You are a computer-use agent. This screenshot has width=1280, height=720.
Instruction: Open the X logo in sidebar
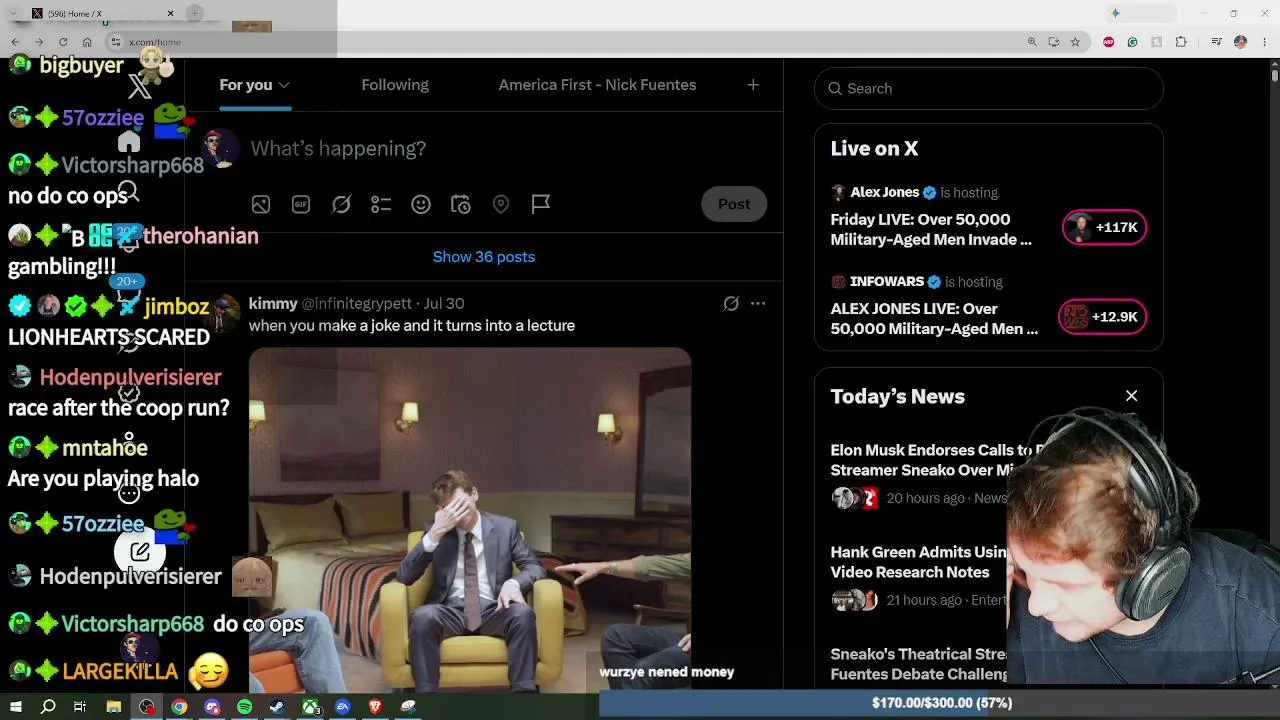pyautogui.click(x=140, y=87)
